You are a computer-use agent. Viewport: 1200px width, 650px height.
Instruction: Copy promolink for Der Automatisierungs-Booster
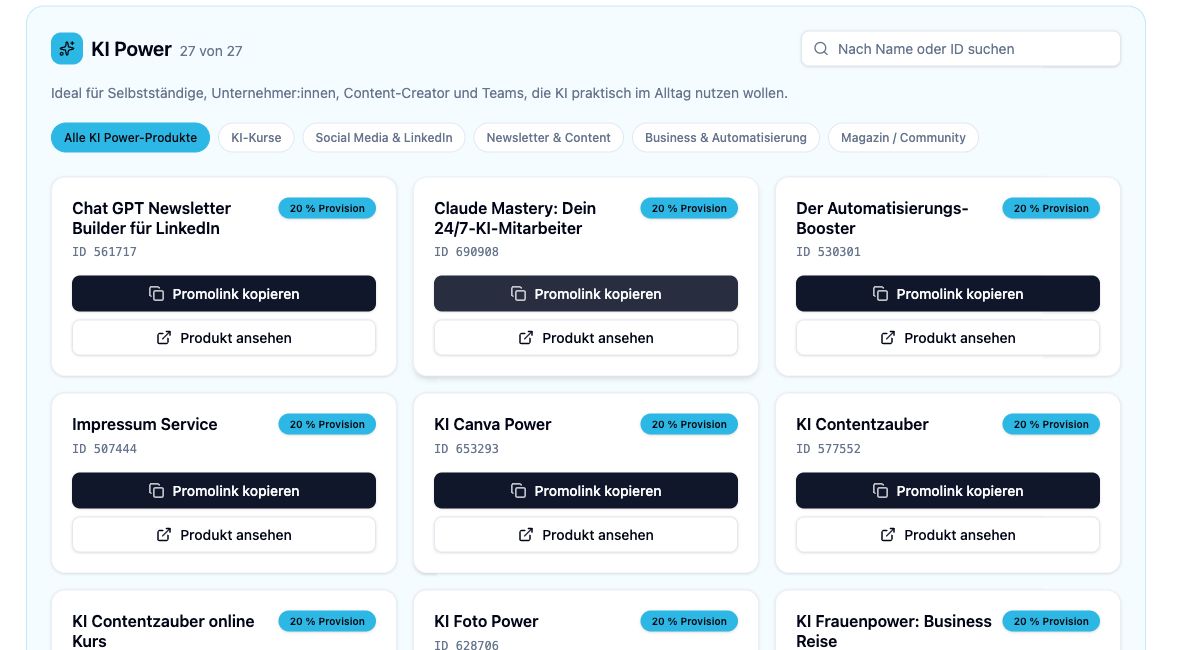coord(948,294)
